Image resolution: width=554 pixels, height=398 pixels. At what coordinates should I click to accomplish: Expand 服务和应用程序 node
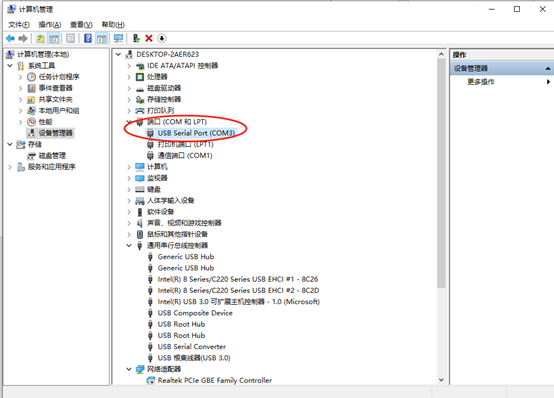pyautogui.click(x=10, y=167)
